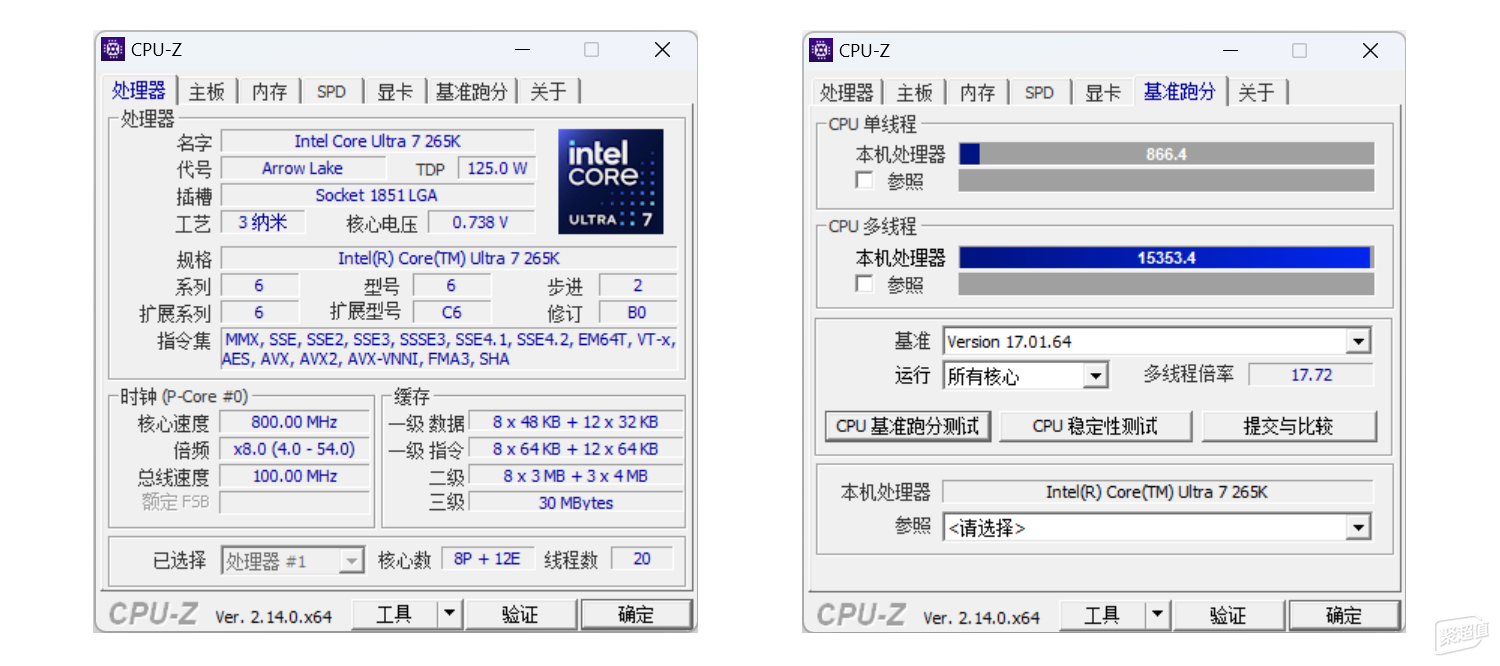Viewport: 1500px width, 666px height.
Task: Select the active 基准跑分 tab in the benchmark window
Action: tap(1180, 91)
